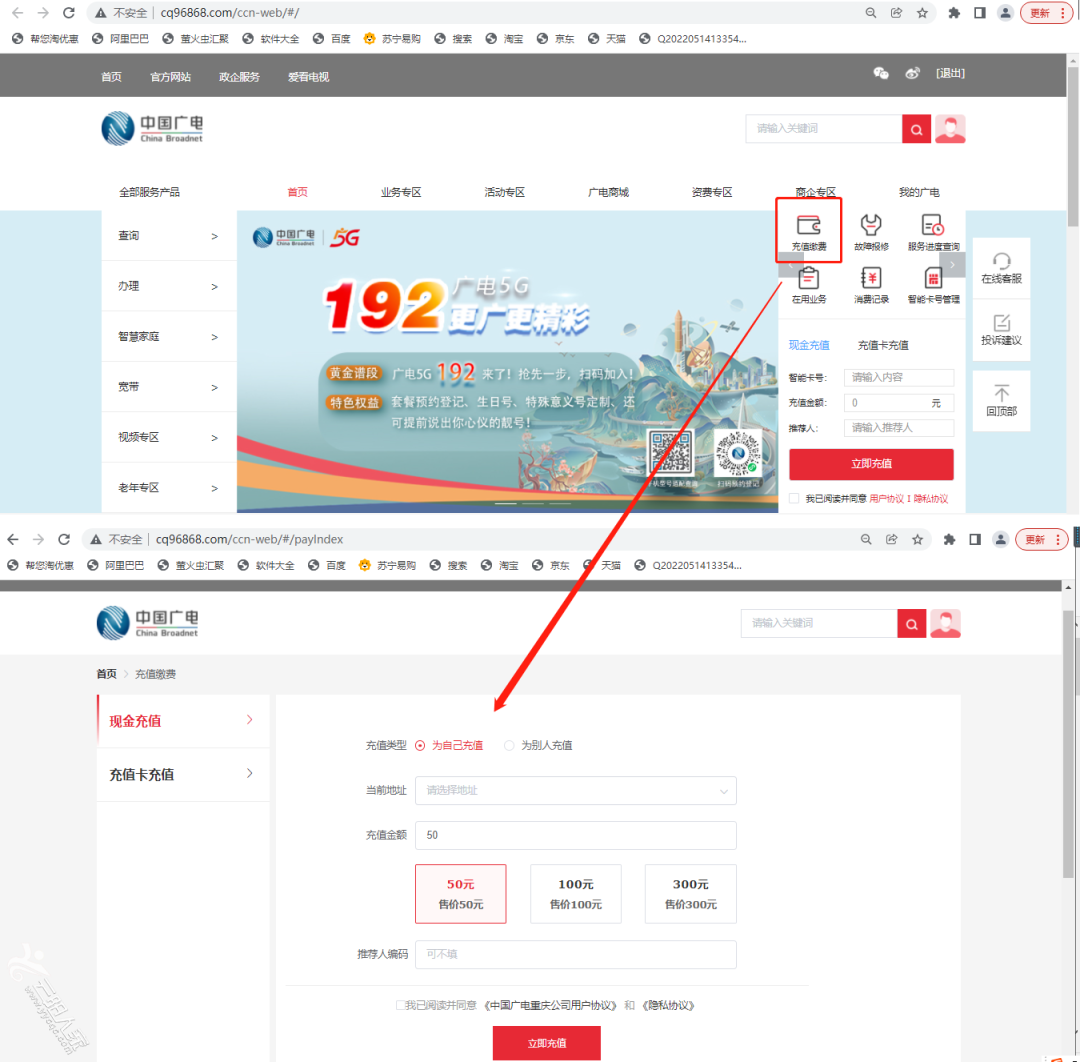1080x1062 pixels.
Task: Click profile icon in lower browser toolbar
Action: (1001, 539)
